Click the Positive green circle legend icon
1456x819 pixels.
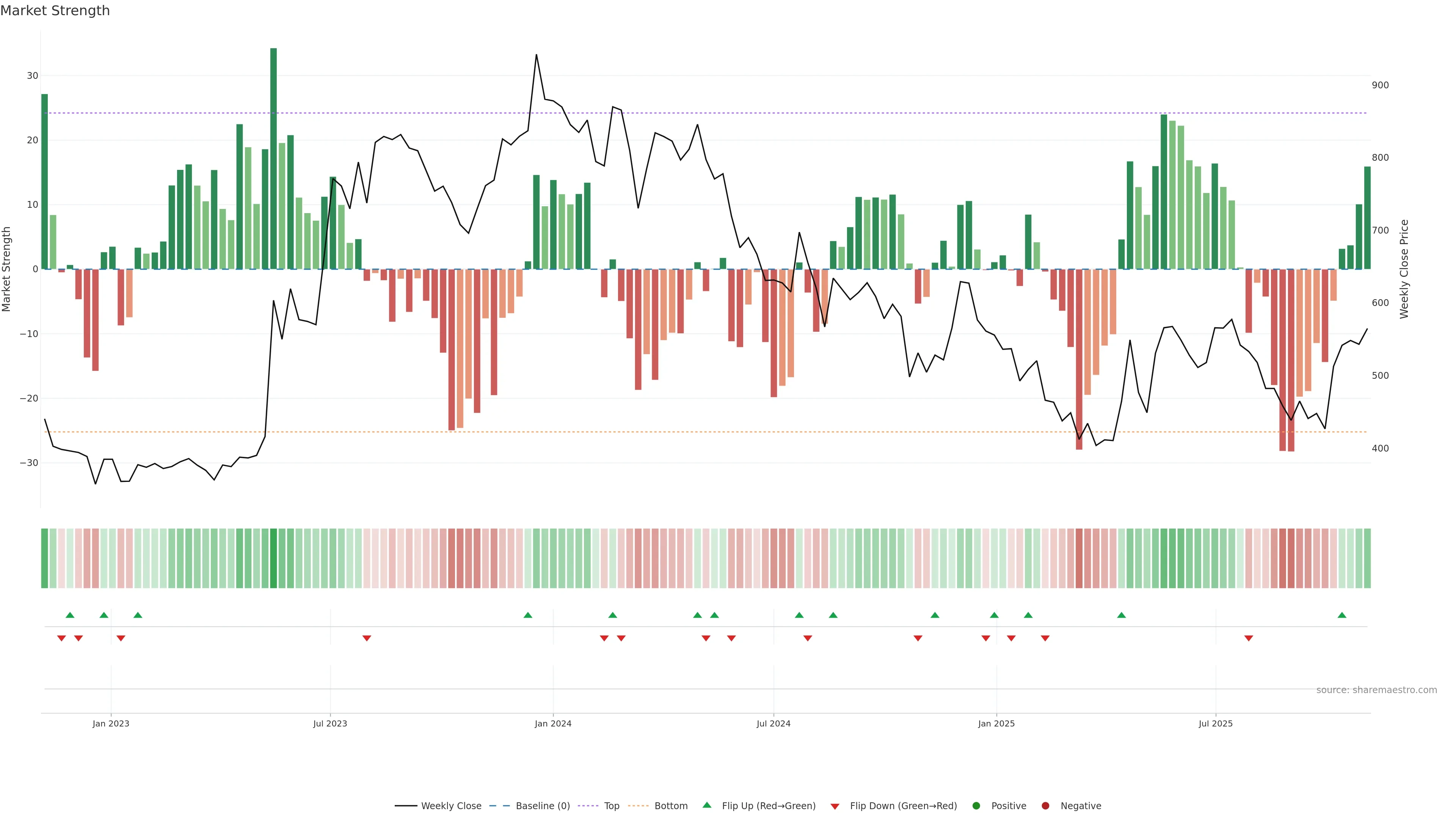click(976, 805)
